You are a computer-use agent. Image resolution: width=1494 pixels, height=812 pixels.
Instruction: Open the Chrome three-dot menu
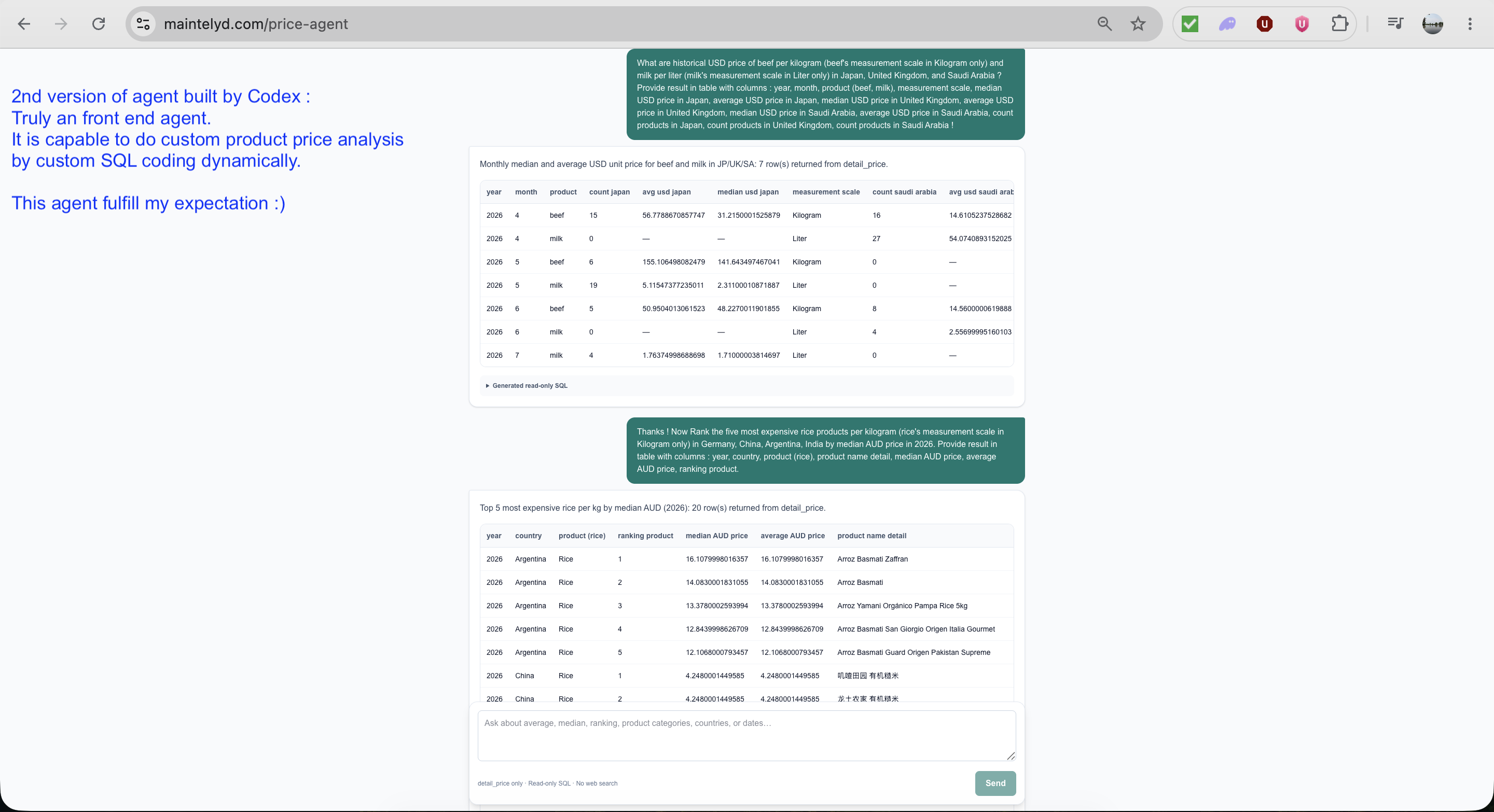coord(1470,24)
